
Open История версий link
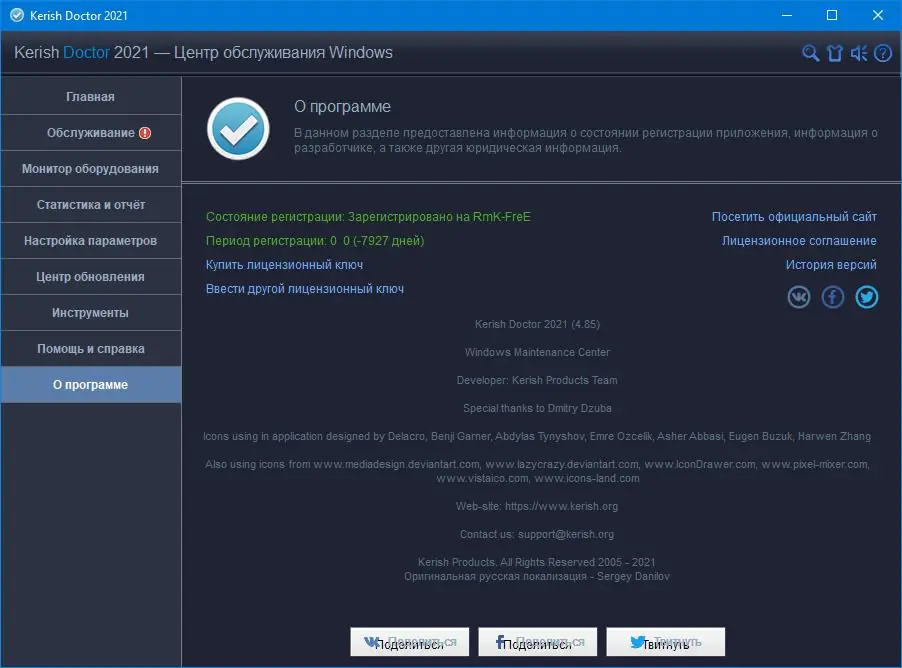[831, 265]
